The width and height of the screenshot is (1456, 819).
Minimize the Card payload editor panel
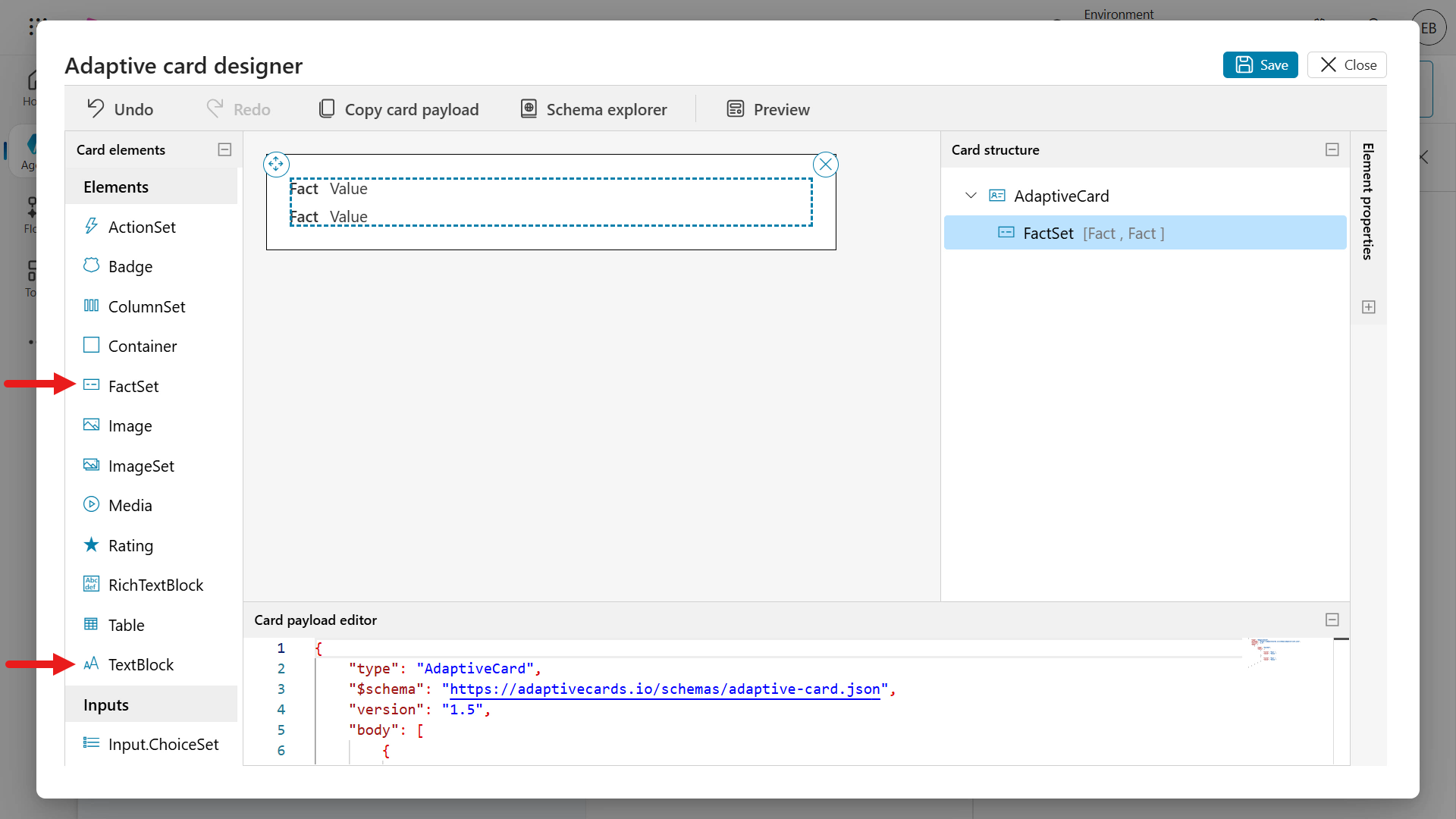click(1332, 620)
